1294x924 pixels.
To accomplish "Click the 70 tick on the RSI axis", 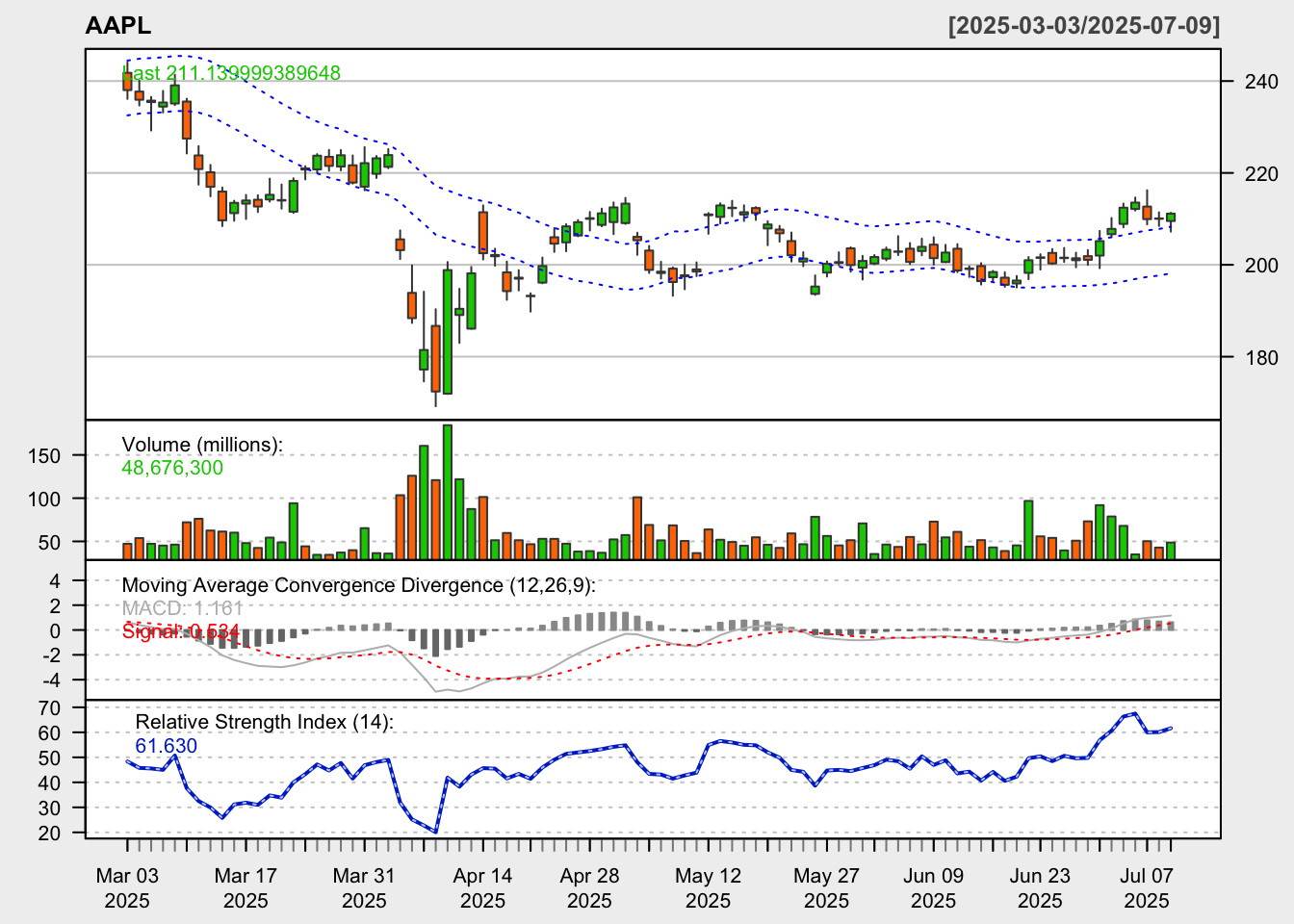I will click(50, 708).
